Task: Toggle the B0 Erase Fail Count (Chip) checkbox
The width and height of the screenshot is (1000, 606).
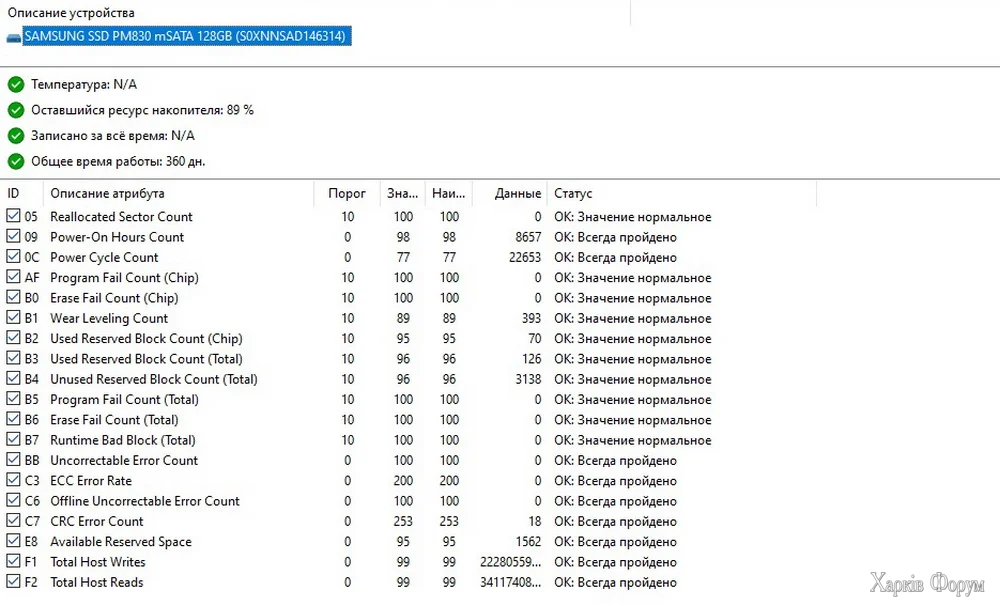Action: (x=13, y=297)
